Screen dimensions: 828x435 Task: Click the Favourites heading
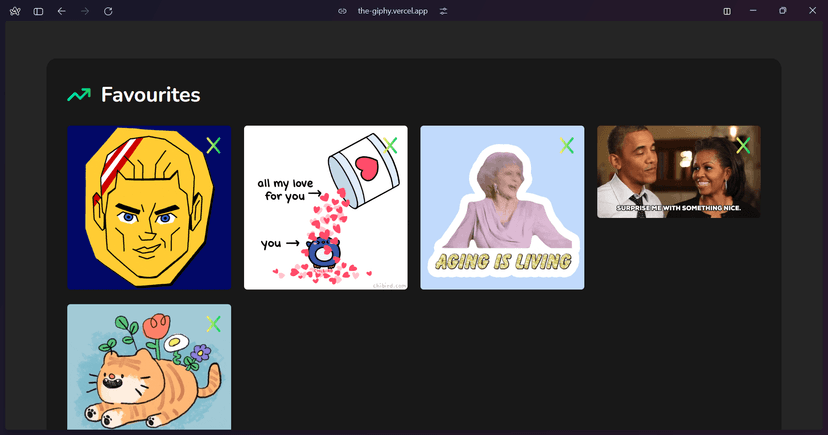point(150,95)
